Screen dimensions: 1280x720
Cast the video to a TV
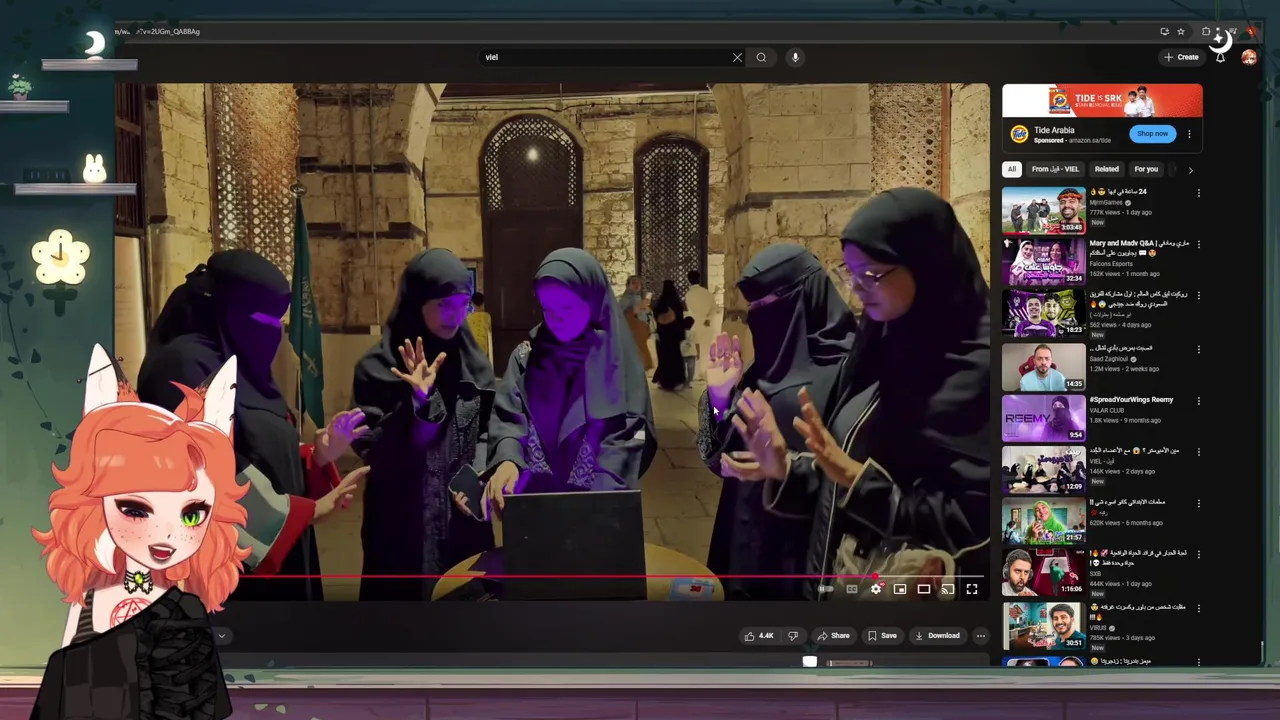click(x=948, y=589)
